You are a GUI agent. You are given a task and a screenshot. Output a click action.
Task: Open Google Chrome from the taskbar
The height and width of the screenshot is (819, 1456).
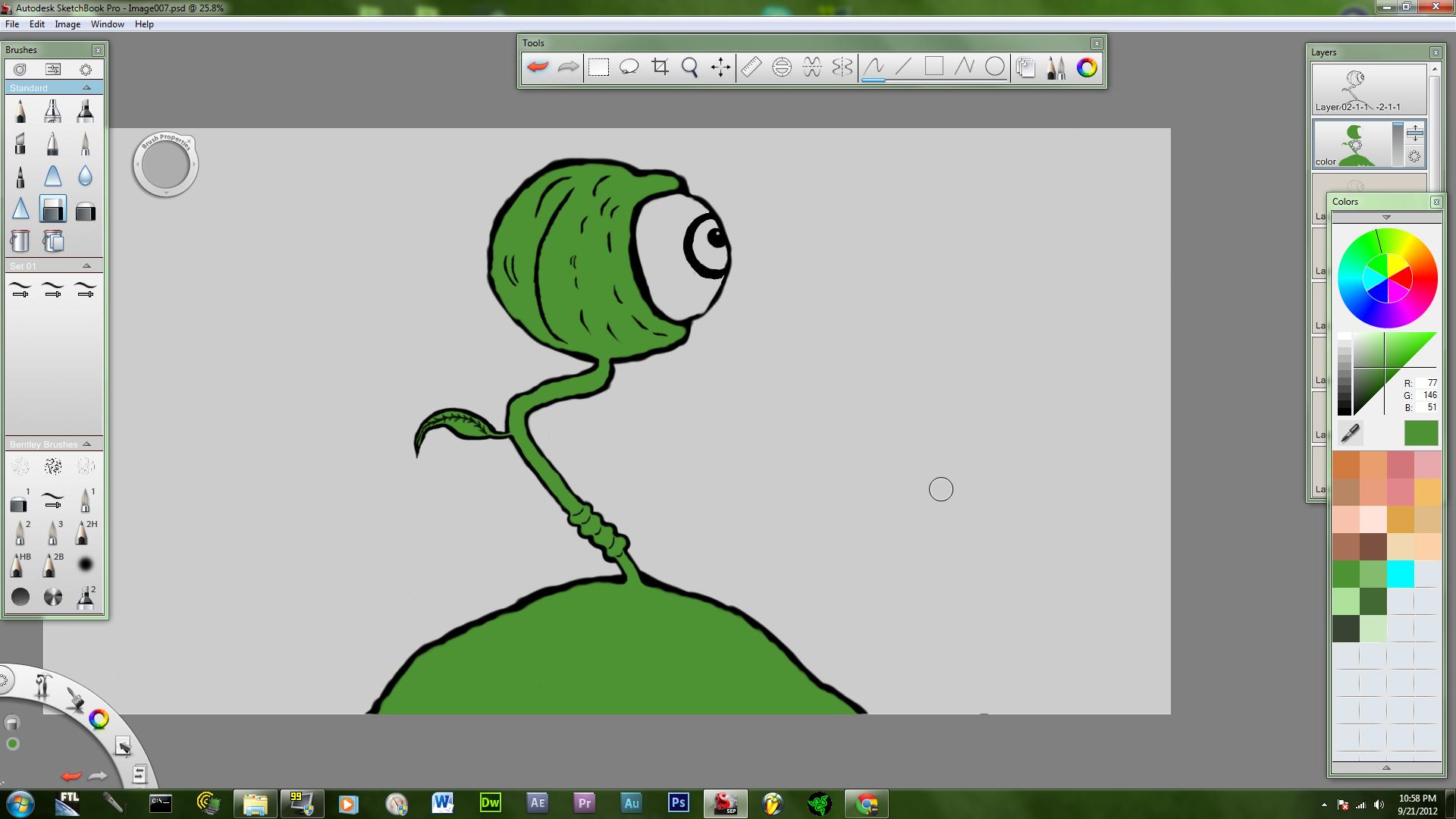point(867,802)
